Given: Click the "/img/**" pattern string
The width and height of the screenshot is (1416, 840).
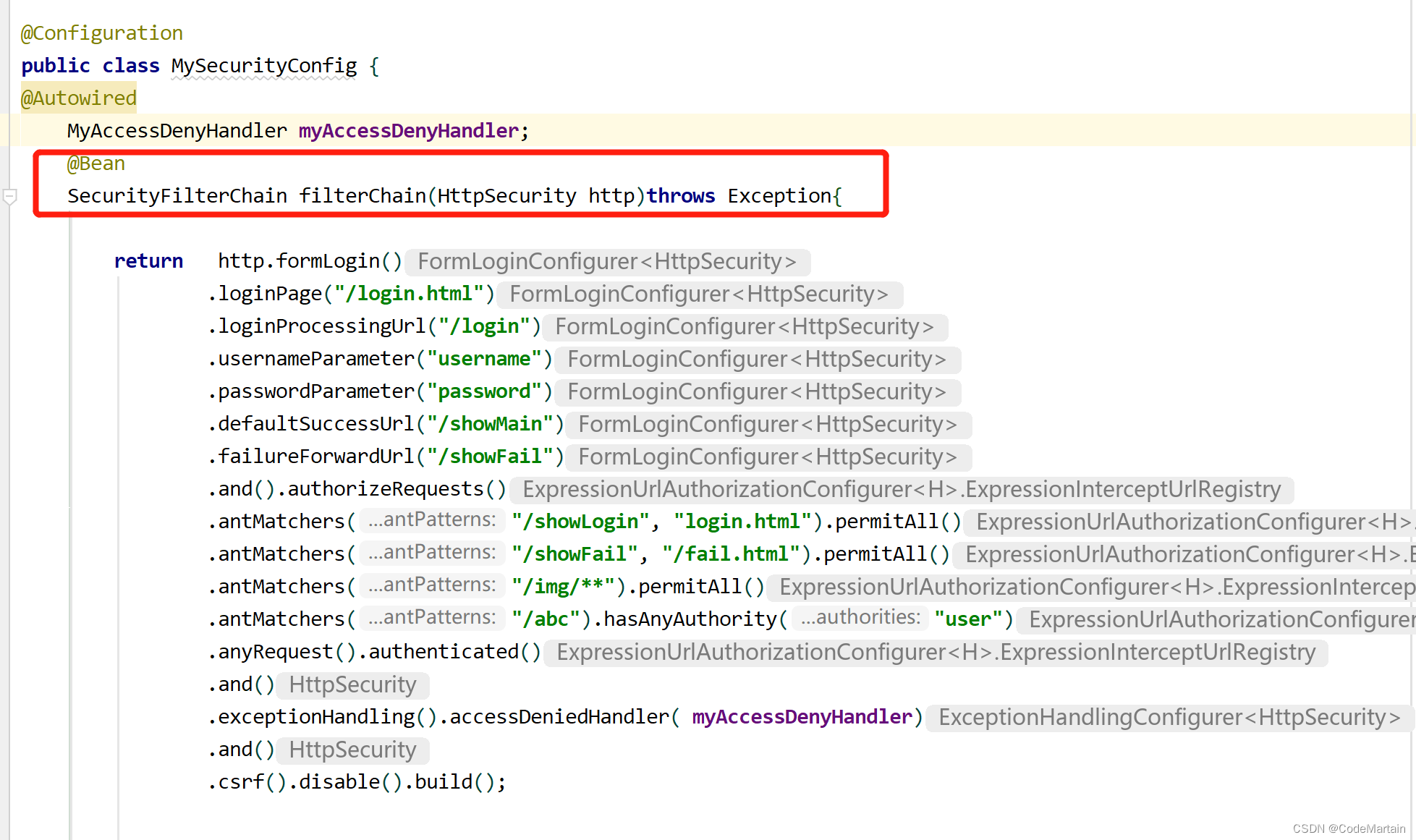Looking at the screenshot, I should [564, 587].
